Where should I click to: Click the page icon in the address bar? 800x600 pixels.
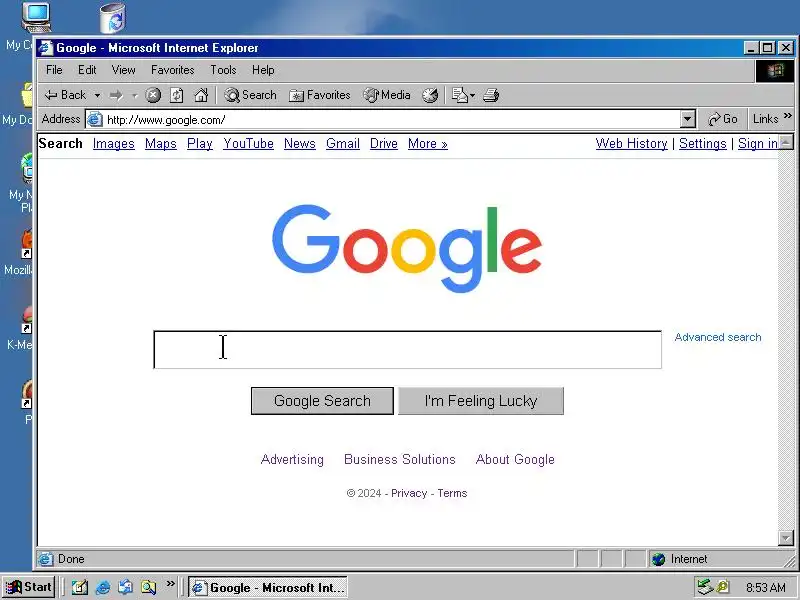point(95,119)
